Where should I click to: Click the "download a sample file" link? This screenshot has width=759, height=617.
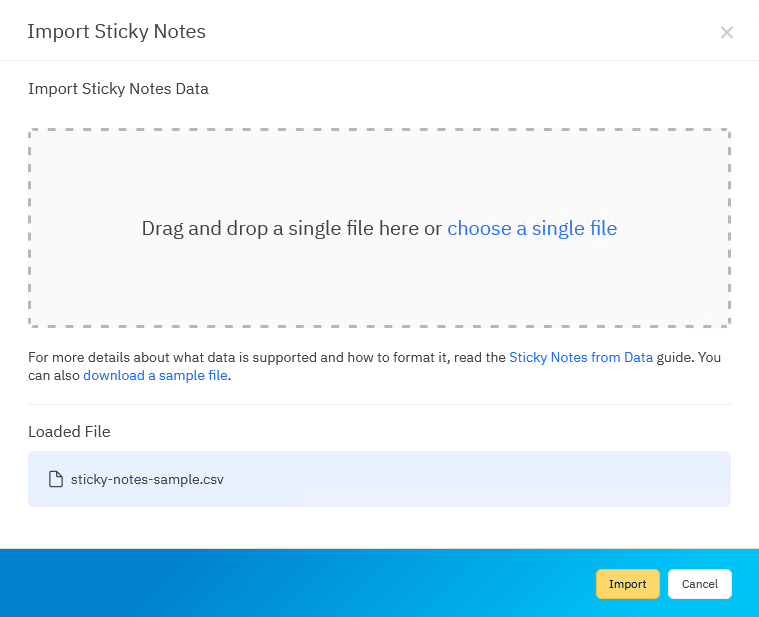pos(156,376)
